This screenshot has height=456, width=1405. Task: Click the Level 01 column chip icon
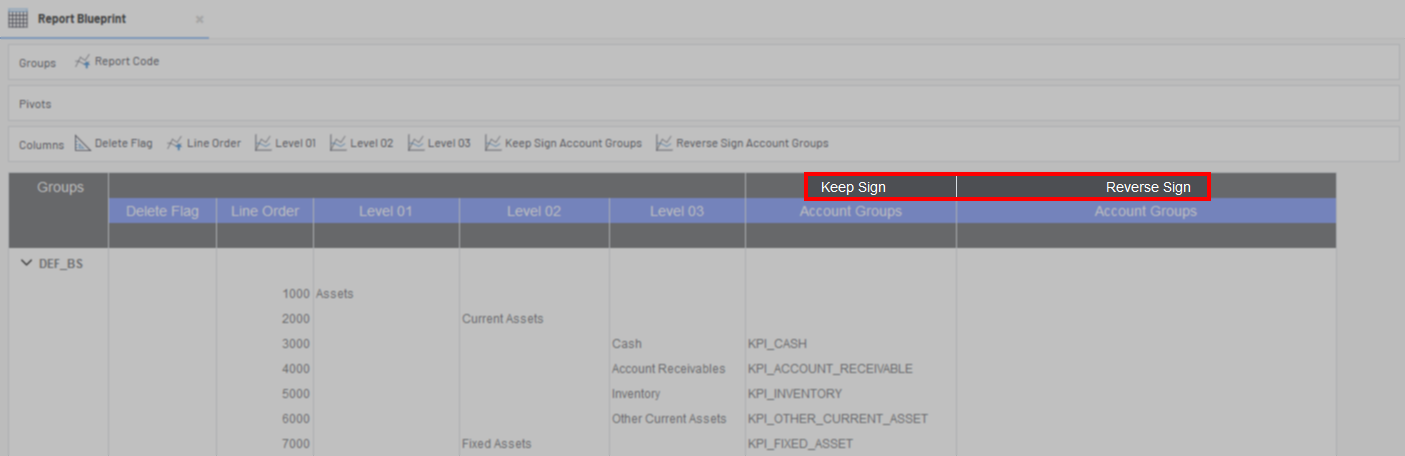tap(263, 144)
